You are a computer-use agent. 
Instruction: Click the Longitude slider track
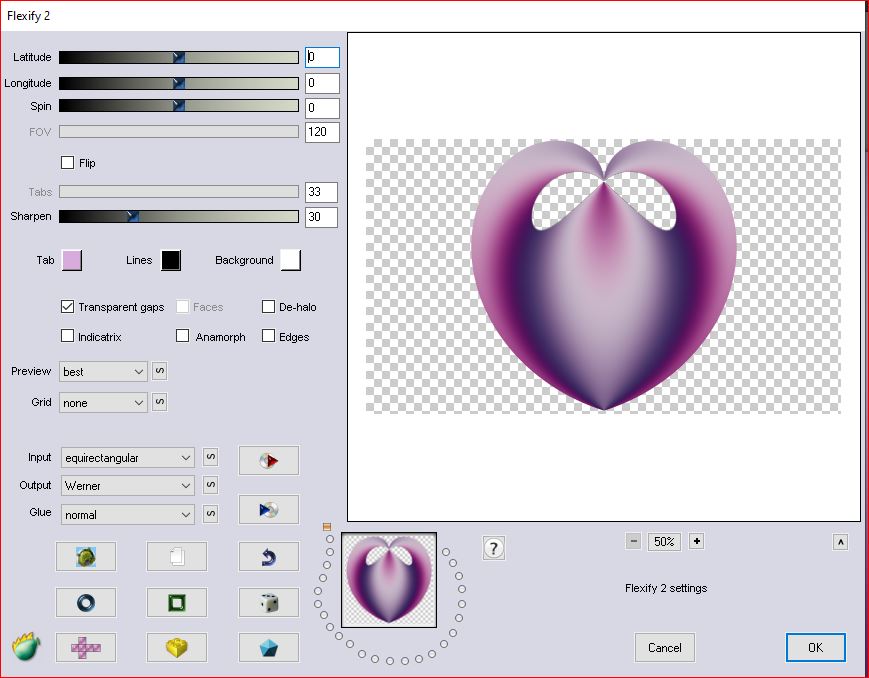click(179, 83)
